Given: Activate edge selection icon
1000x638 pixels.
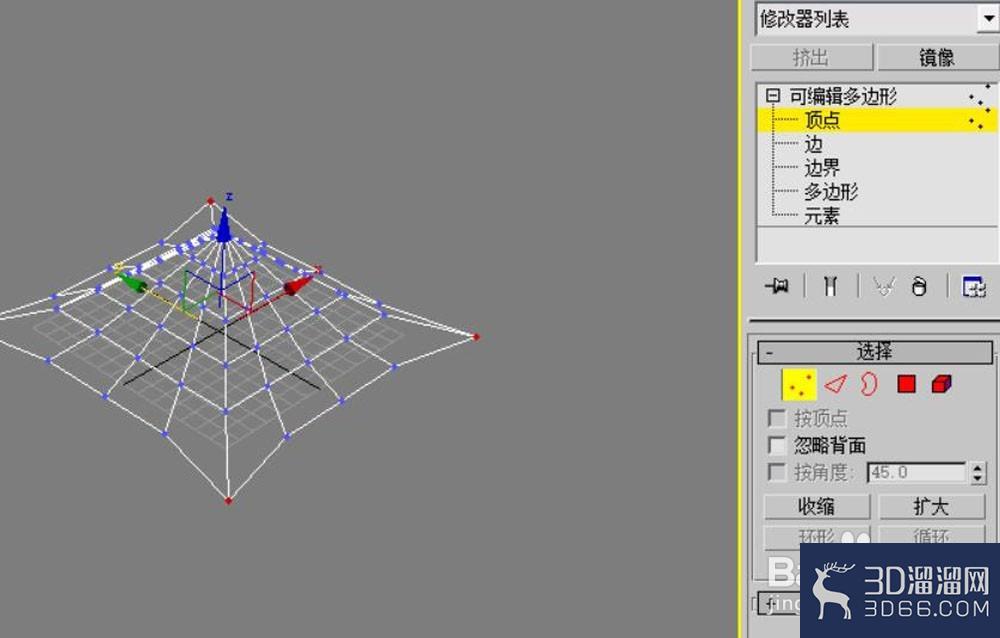Looking at the screenshot, I should click(x=835, y=384).
